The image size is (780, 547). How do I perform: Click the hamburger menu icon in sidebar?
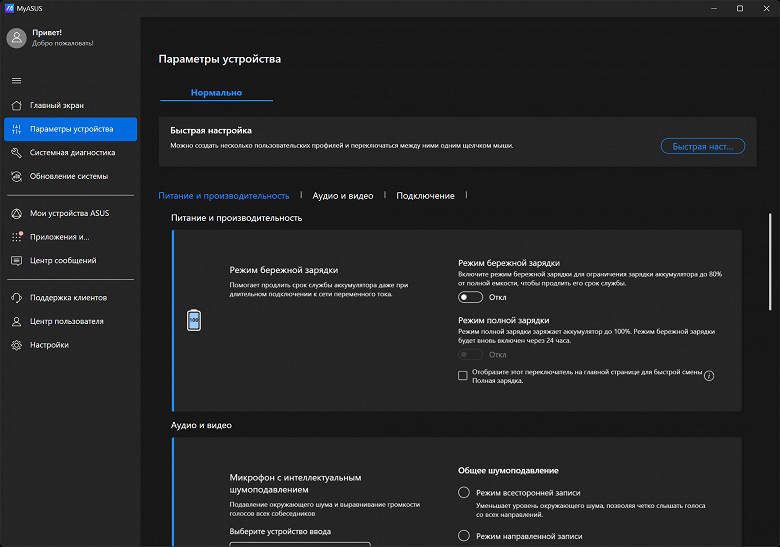[x=16, y=80]
